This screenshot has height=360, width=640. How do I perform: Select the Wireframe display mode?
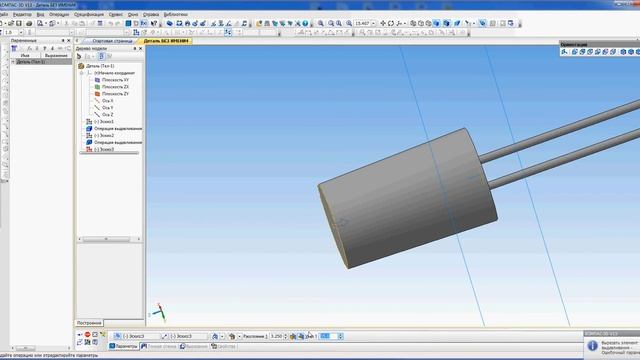point(413,23)
